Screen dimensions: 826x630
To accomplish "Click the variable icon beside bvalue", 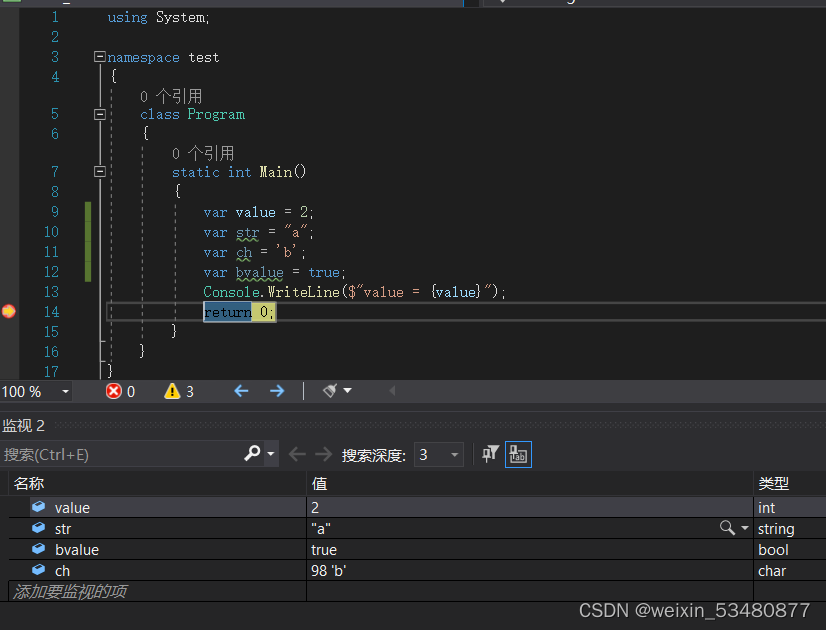I will 38,549.
